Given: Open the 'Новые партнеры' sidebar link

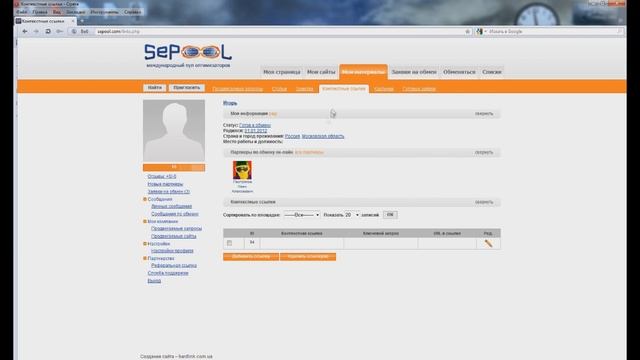Looking at the screenshot, I should tap(165, 184).
